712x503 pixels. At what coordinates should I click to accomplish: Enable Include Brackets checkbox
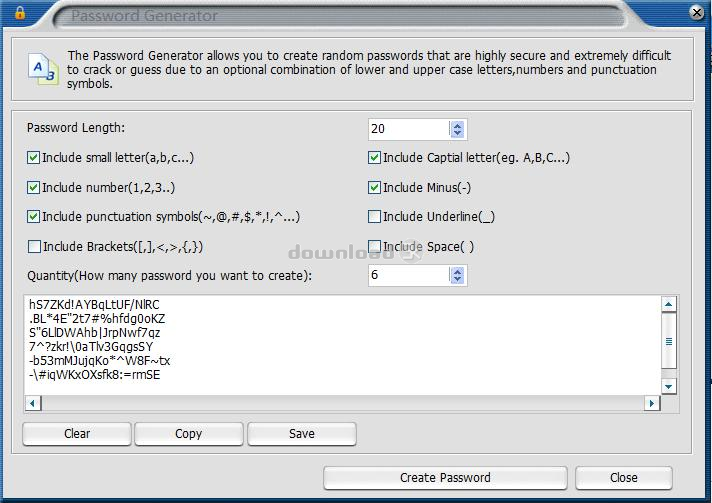[34, 247]
